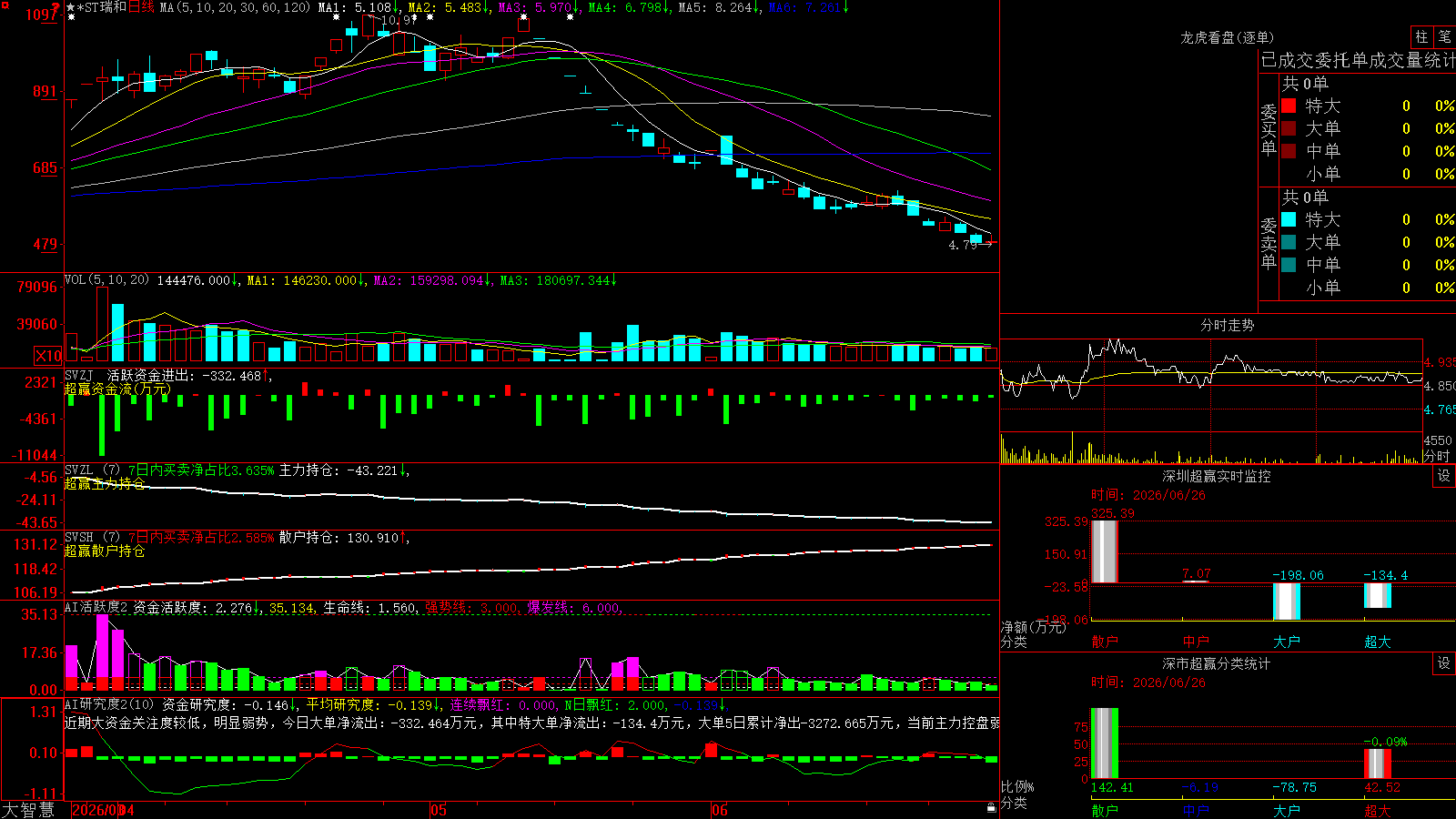Click the 散户 bar in the realtime monitor chart
The width and height of the screenshot is (1456, 819).
[1105, 551]
